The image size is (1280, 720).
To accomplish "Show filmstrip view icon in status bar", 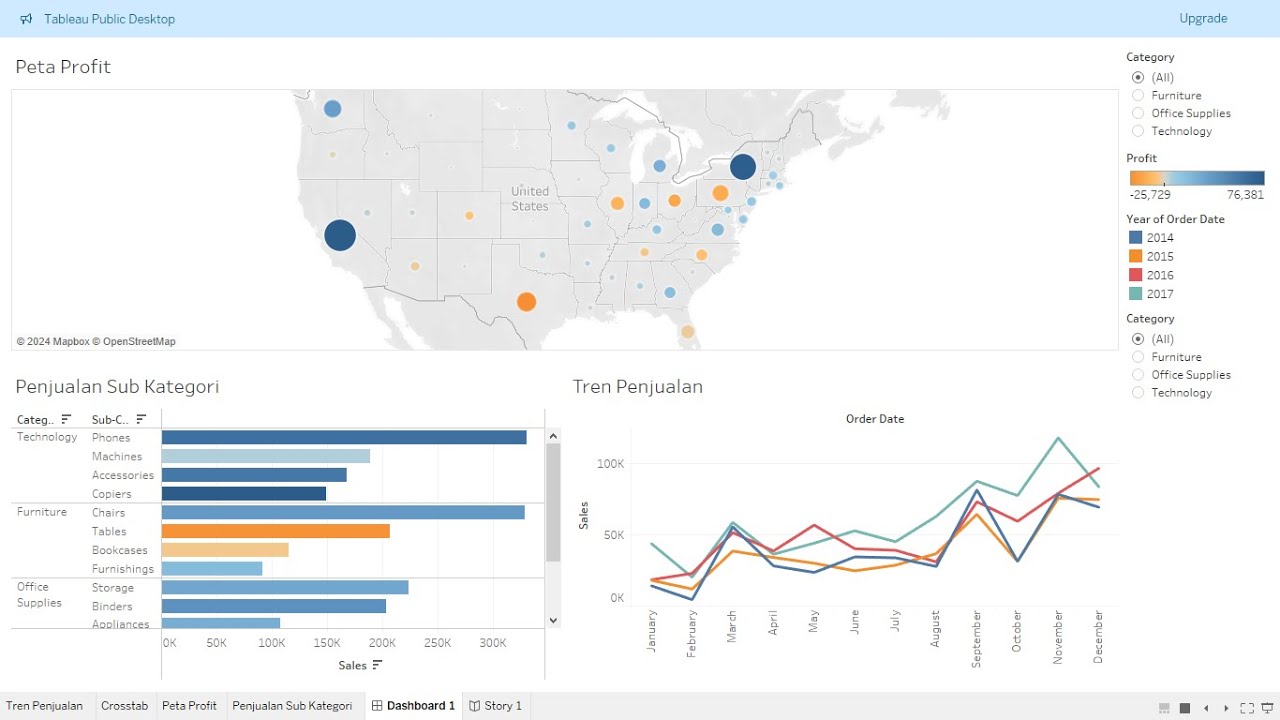I will point(1164,707).
